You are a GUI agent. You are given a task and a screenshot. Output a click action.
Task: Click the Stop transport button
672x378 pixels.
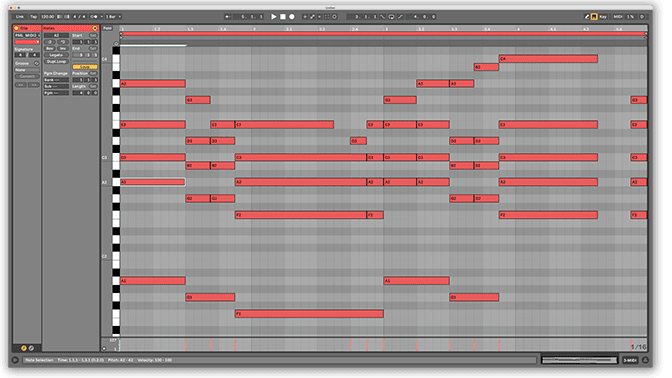[x=283, y=17]
